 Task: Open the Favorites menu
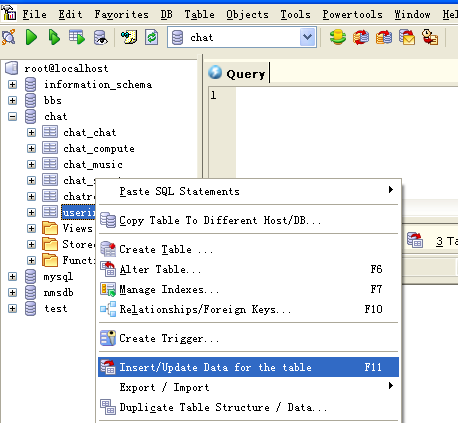coord(121,14)
